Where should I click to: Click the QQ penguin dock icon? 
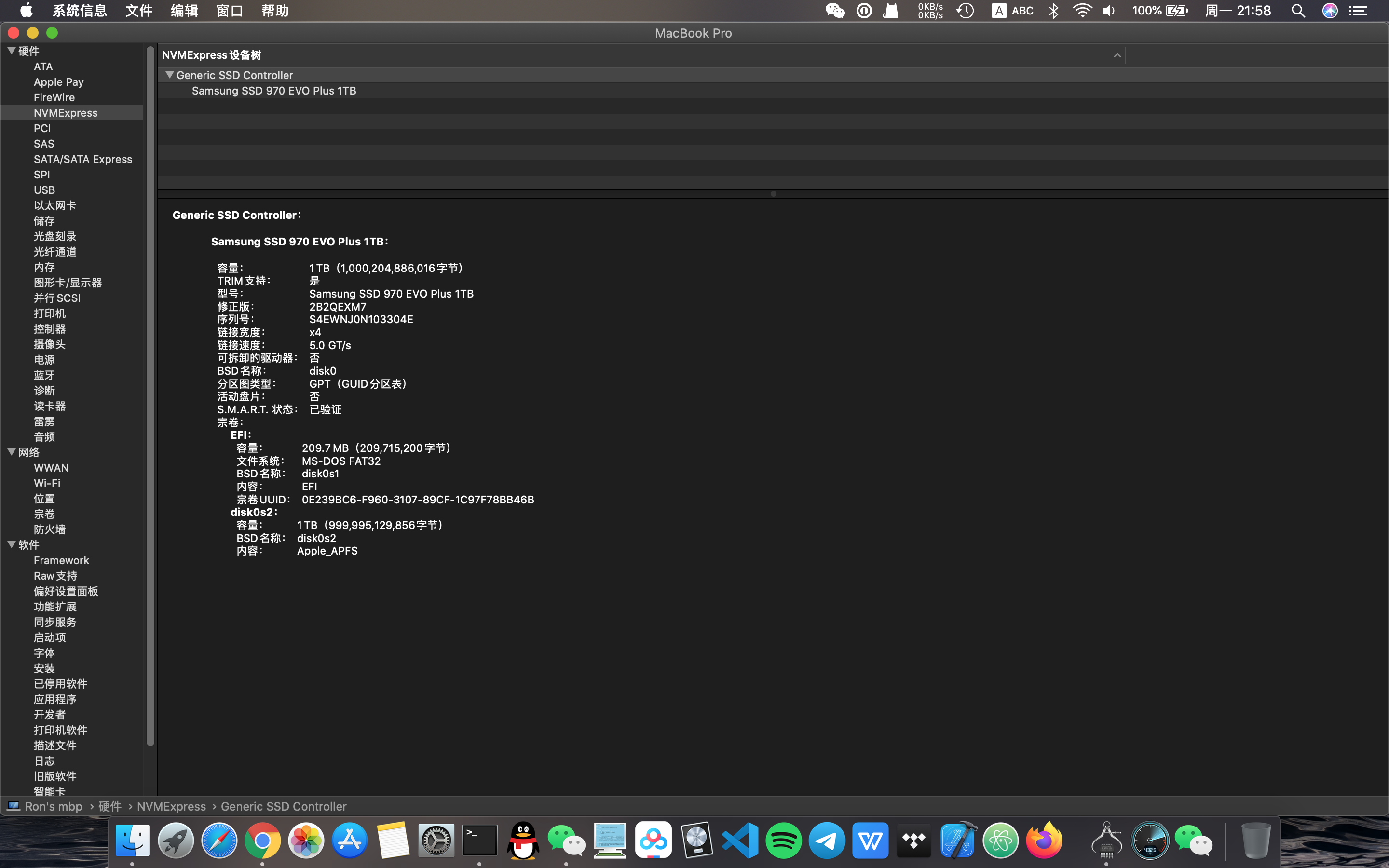(x=523, y=841)
